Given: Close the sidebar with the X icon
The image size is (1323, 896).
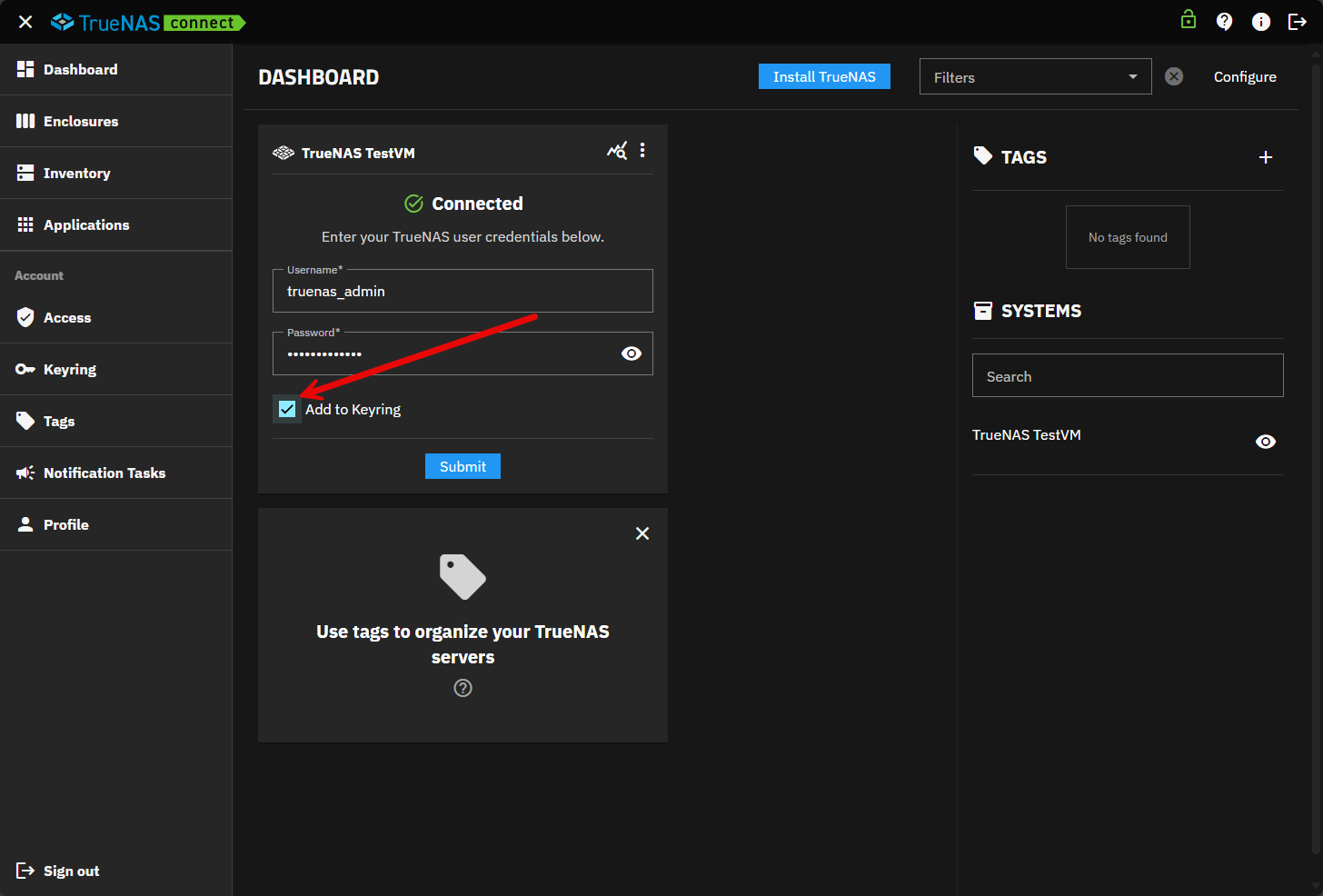Looking at the screenshot, I should (x=25, y=22).
